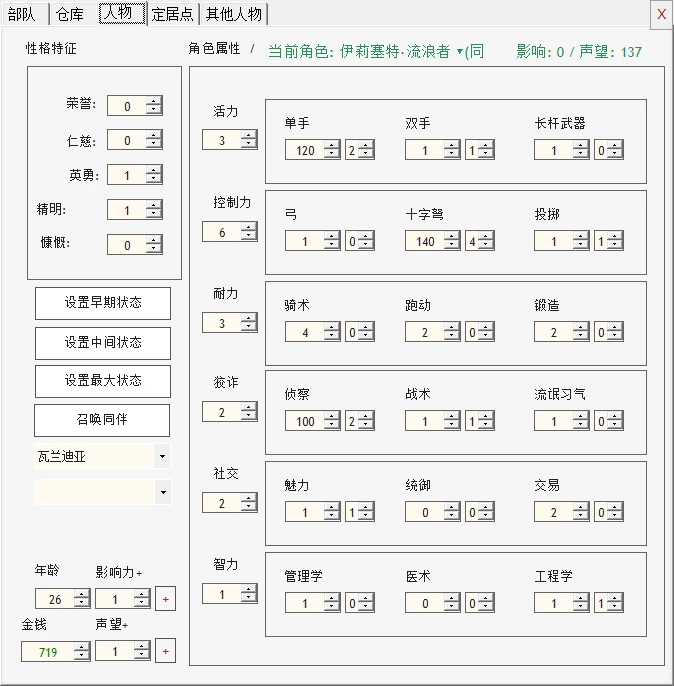Raise the 单手 skill focus-point spinner
Viewport: 674px width, 686px height.
pos(366,146)
